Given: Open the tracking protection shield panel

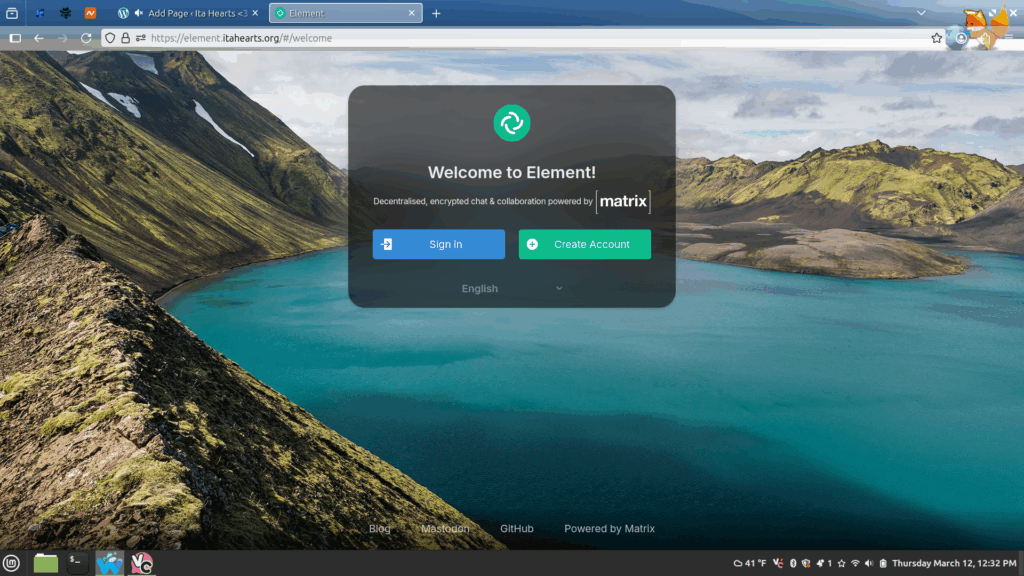Looking at the screenshot, I should pyautogui.click(x=110, y=38).
